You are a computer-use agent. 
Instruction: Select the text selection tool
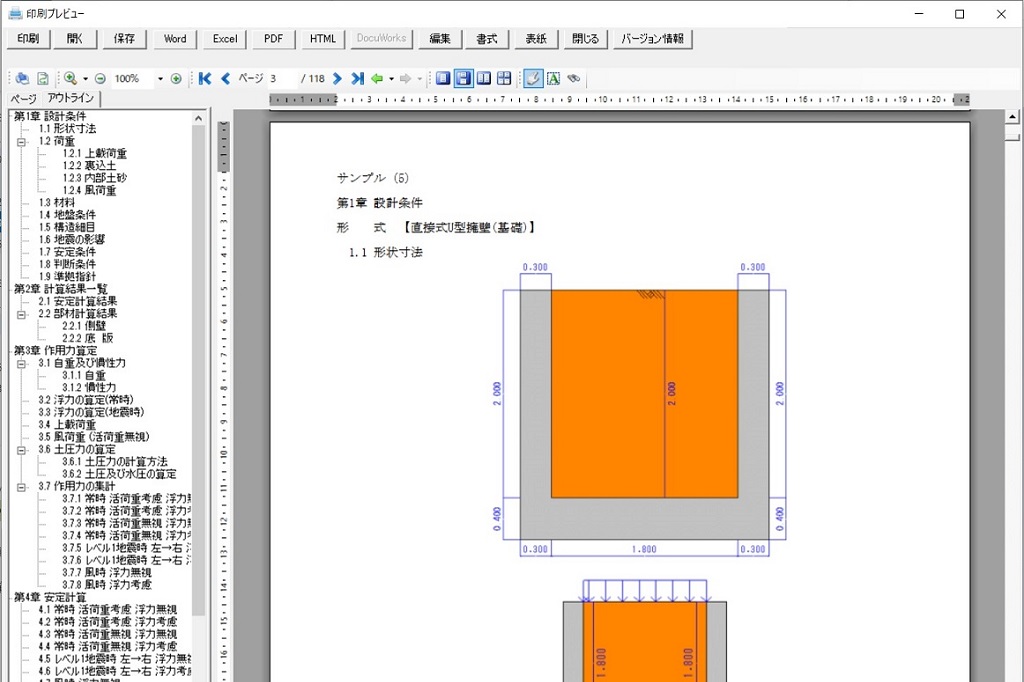point(553,78)
